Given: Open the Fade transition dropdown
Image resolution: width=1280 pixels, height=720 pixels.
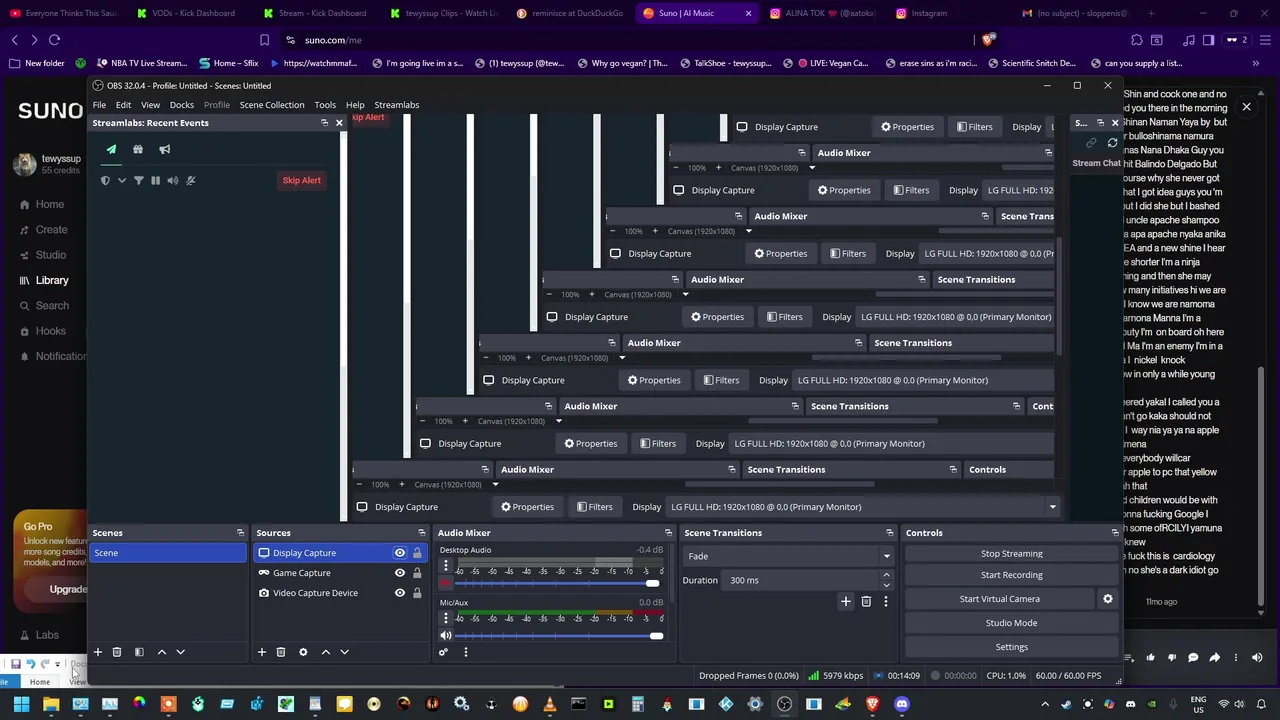Looking at the screenshot, I should (x=788, y=557).
